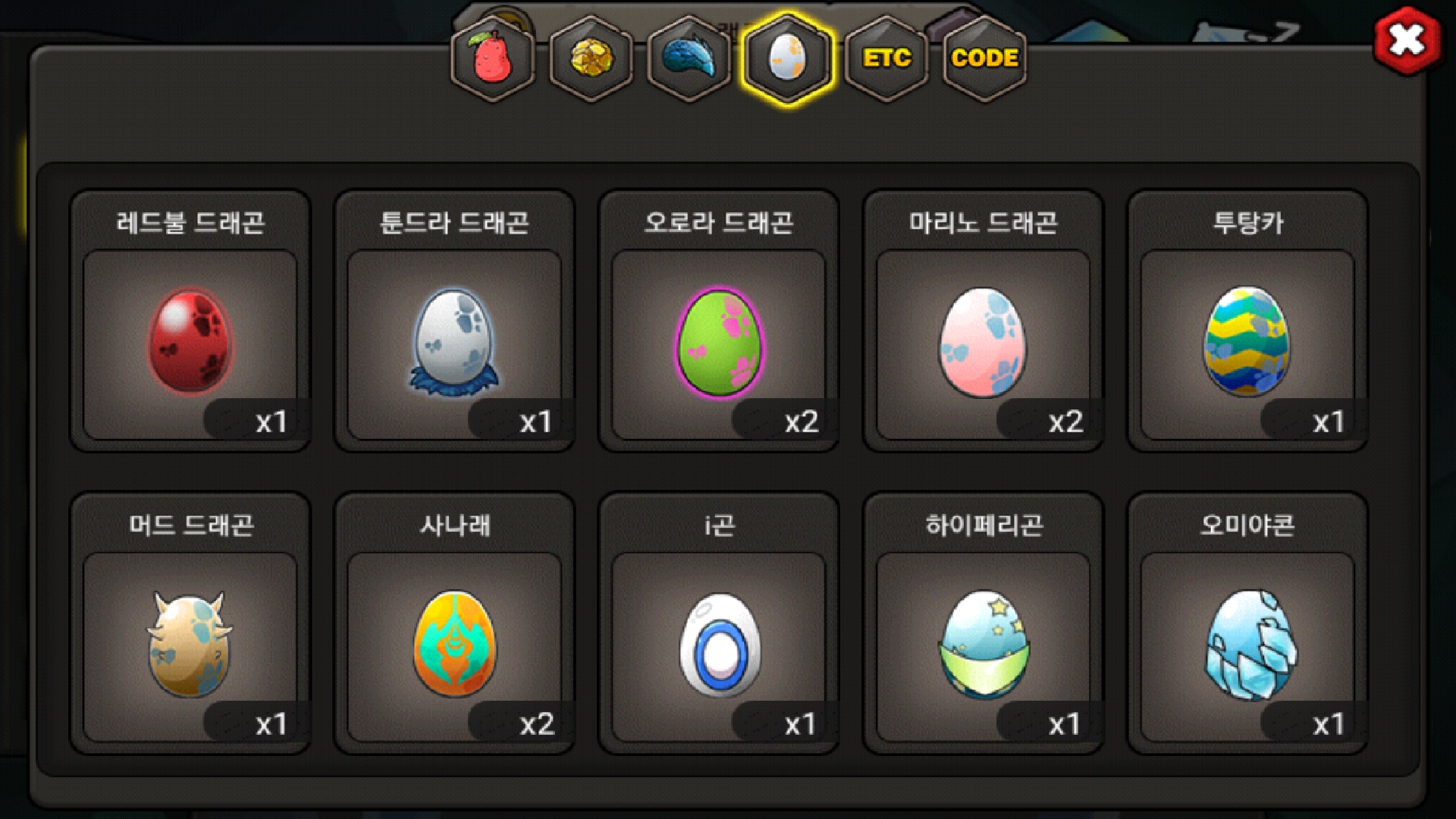Switch to the ETC tab
The image size is (1456, 819).
click(886, 58)
